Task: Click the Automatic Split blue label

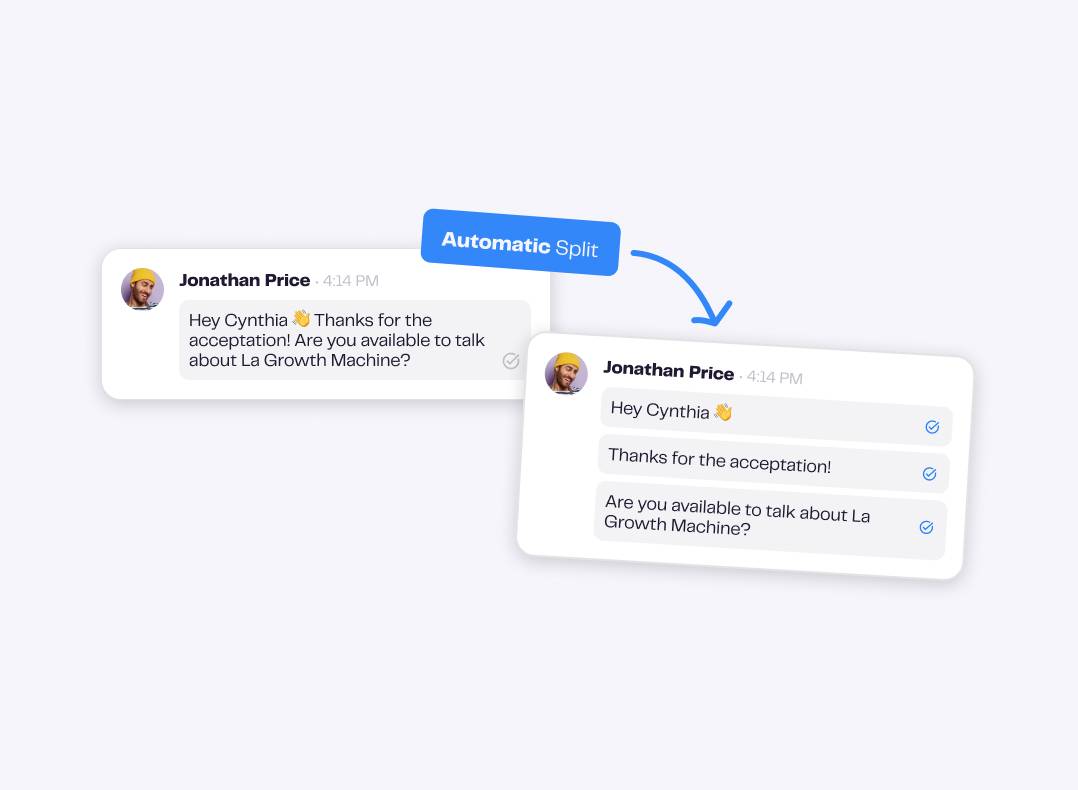Action: 520,243
